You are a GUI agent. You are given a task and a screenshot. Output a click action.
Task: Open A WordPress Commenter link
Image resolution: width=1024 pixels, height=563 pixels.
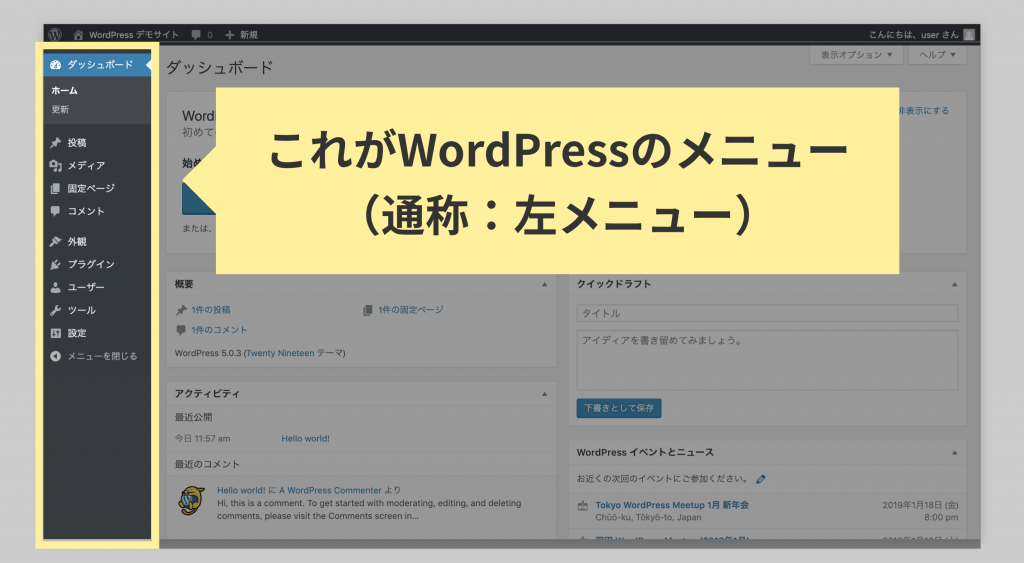coord(330,491)
